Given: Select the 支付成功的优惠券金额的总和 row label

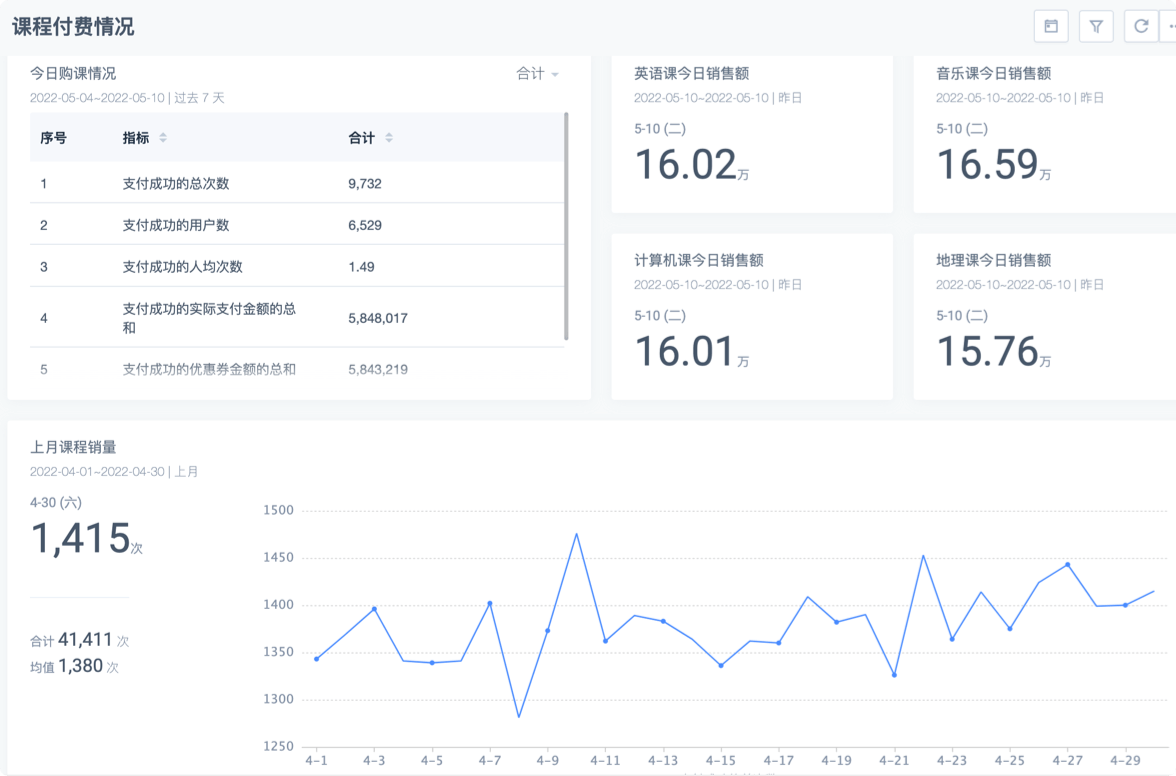Looking at the screenshot, I should tap(209, 369).
